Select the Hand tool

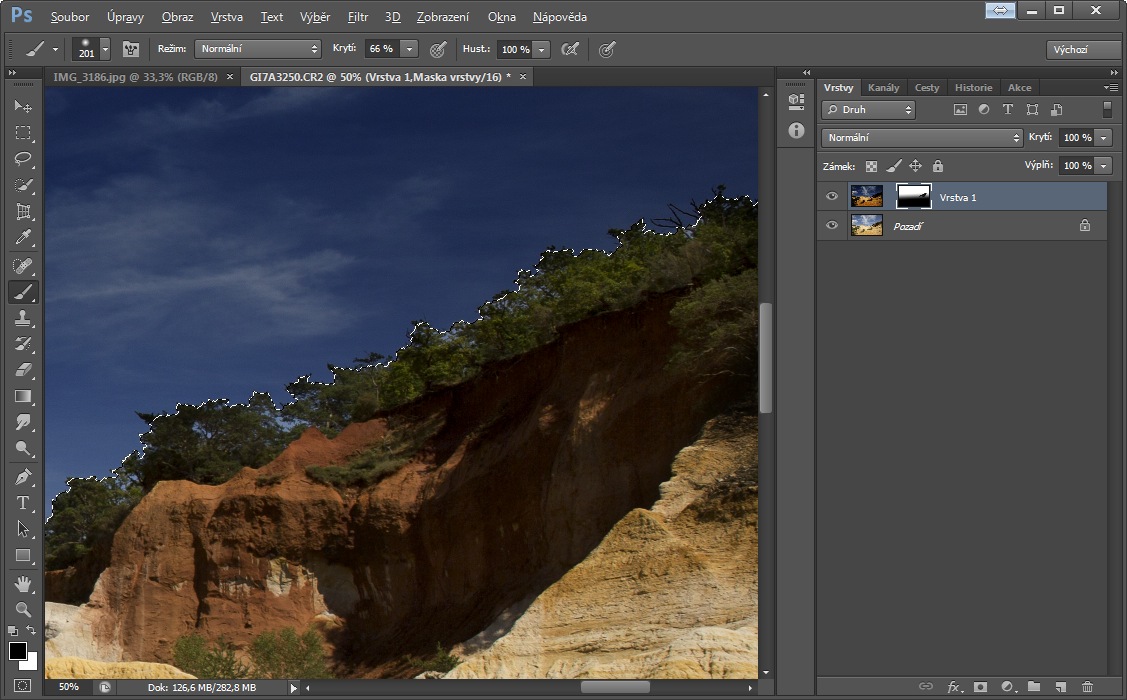(x=23, y=583)
